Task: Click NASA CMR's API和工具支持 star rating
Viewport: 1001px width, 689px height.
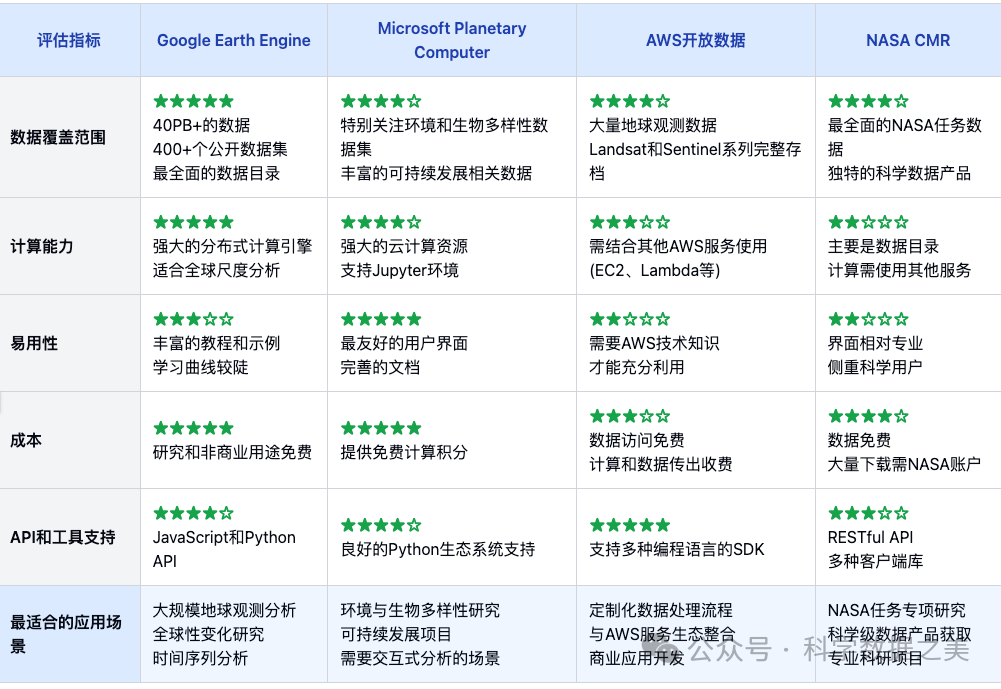Action: [868, 513]
